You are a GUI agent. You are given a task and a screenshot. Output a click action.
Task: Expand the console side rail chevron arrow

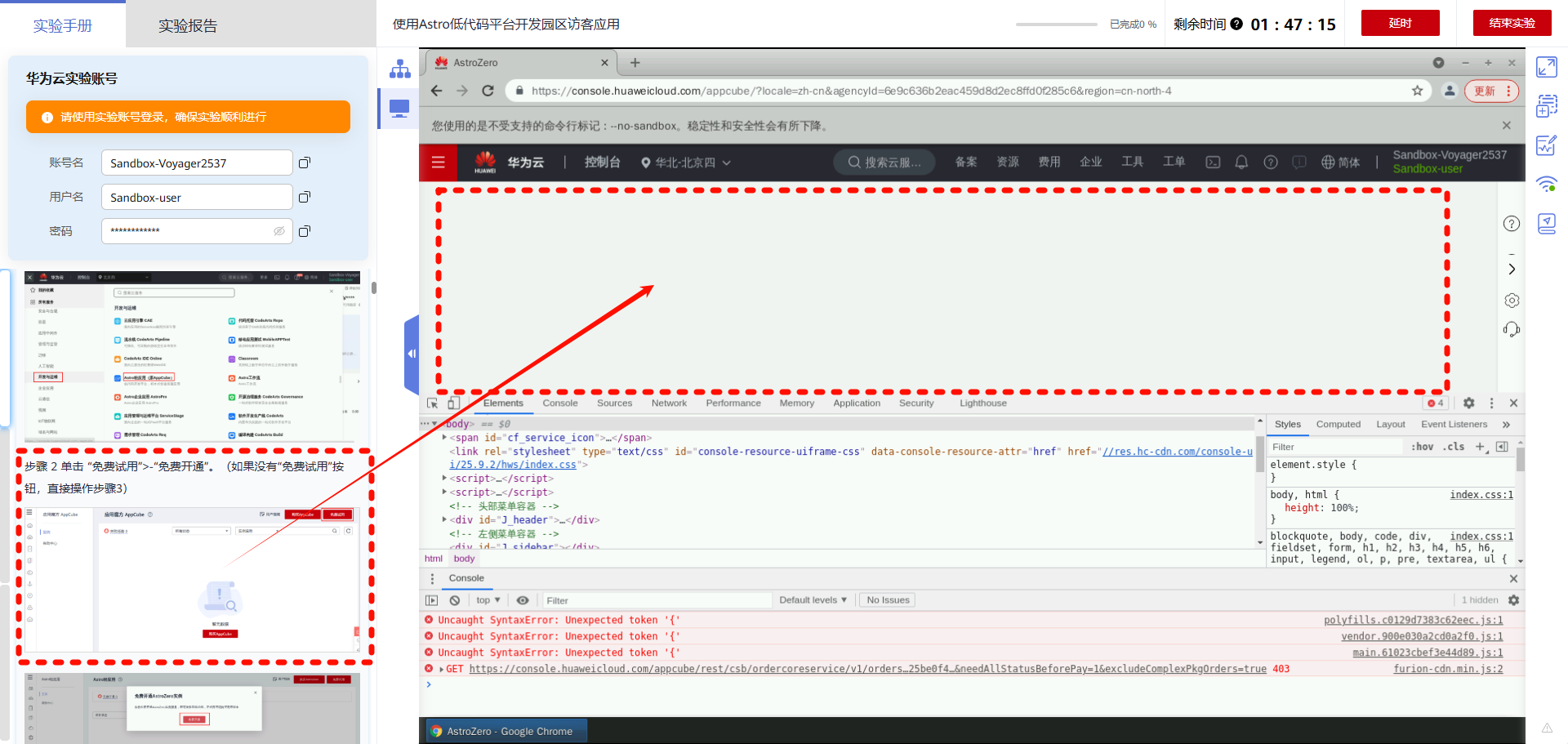[x=1512, y=270]
